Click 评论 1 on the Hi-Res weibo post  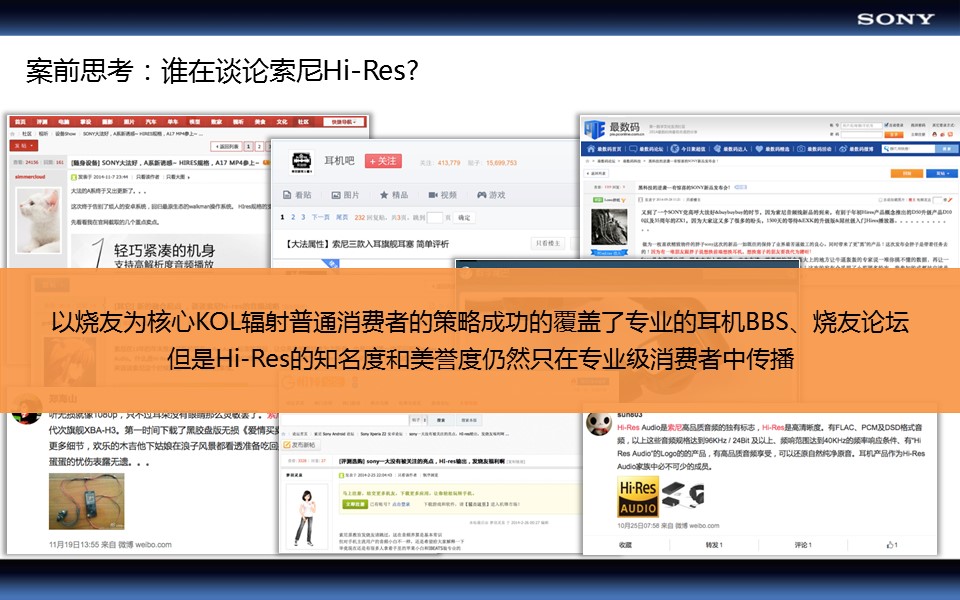pyautogui.click(x=803, y=544)
